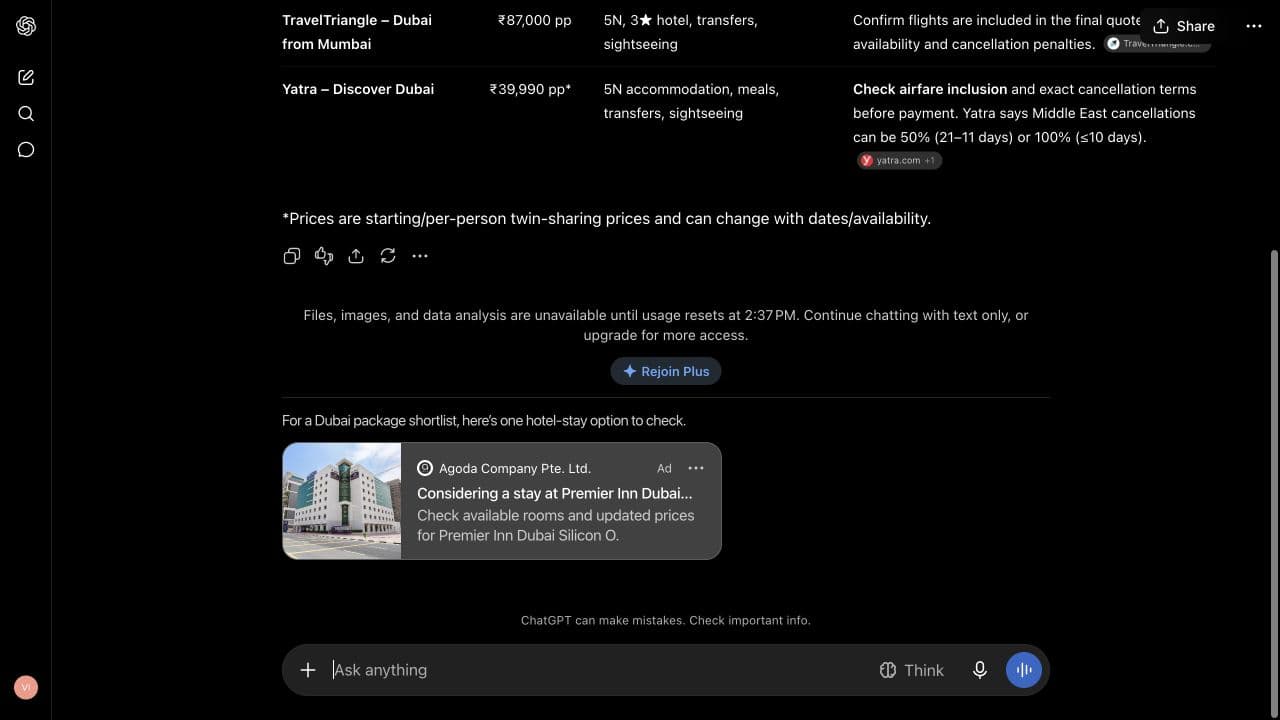
Task: Open the yatra.com source chip
Action: (x=899, y=160)
